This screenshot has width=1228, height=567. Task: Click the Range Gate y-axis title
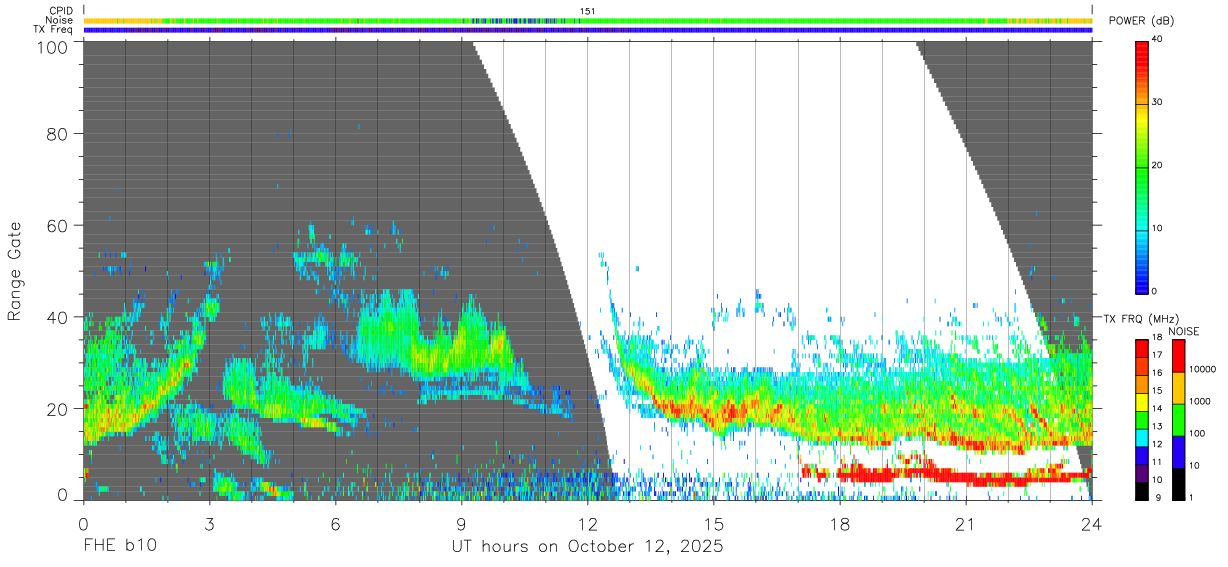click(x=15, y=271)
